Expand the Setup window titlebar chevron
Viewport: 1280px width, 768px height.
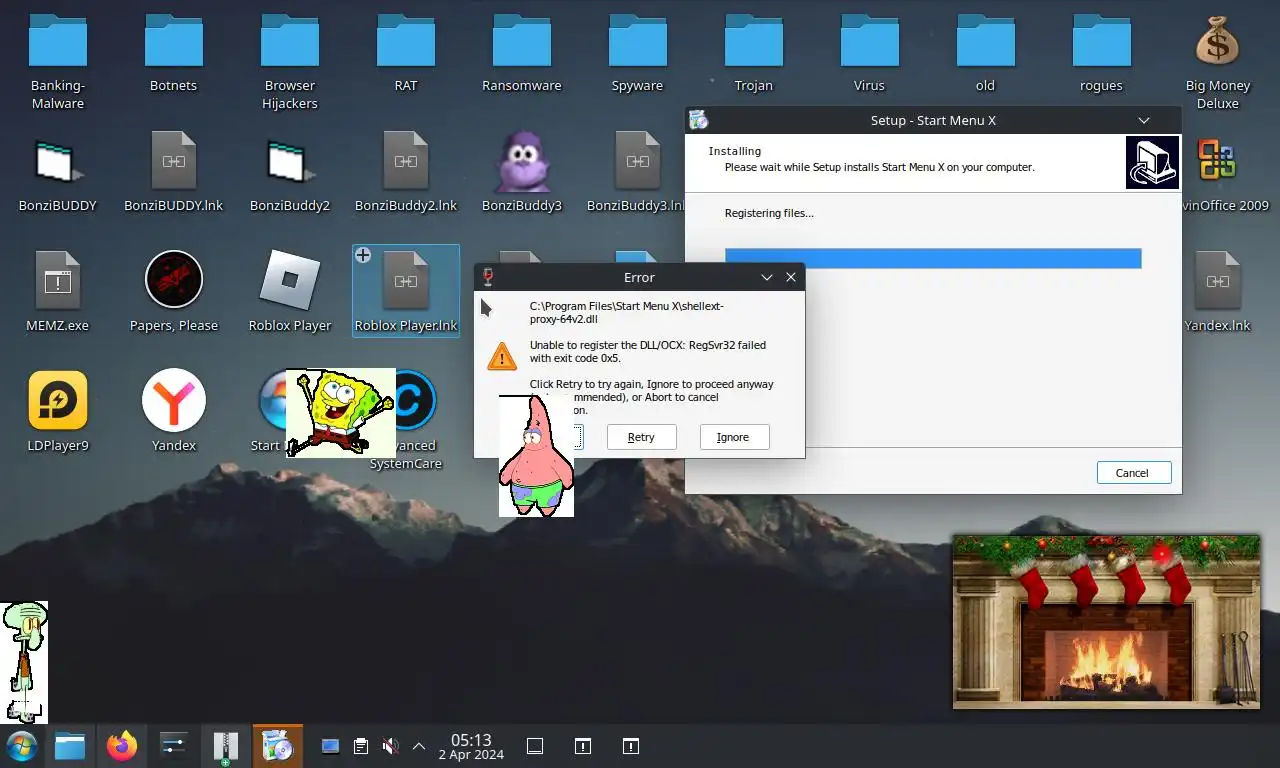pos(1144,120)
